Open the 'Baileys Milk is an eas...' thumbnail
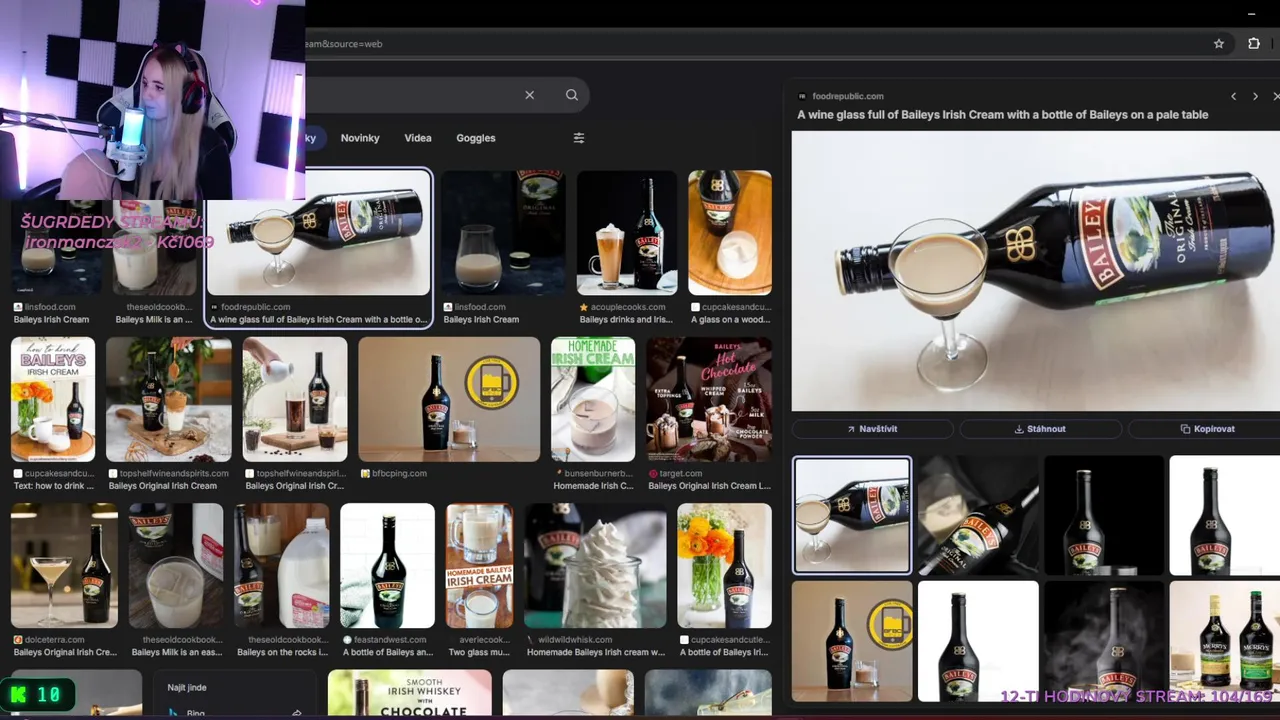1280x720 pixels. [176, 566]
